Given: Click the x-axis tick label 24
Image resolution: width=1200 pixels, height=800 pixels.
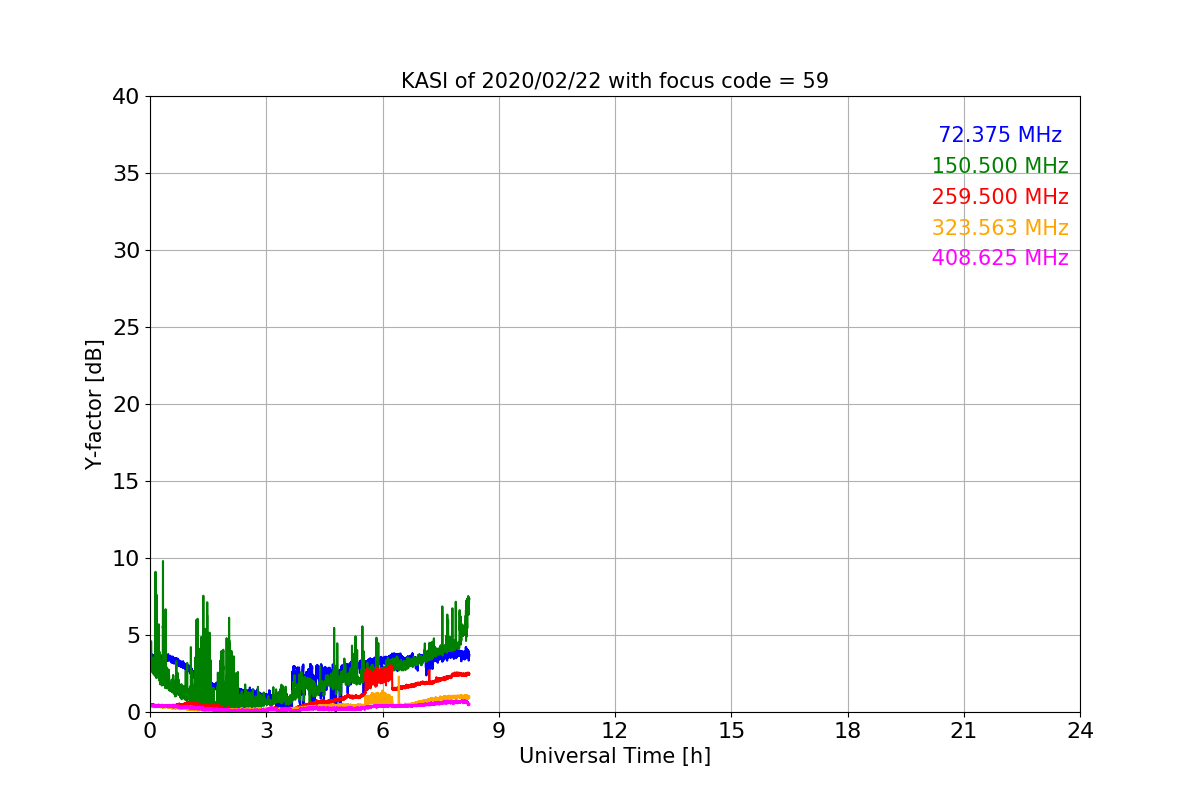Looking at the screenshot, I should pos(1080,731).
